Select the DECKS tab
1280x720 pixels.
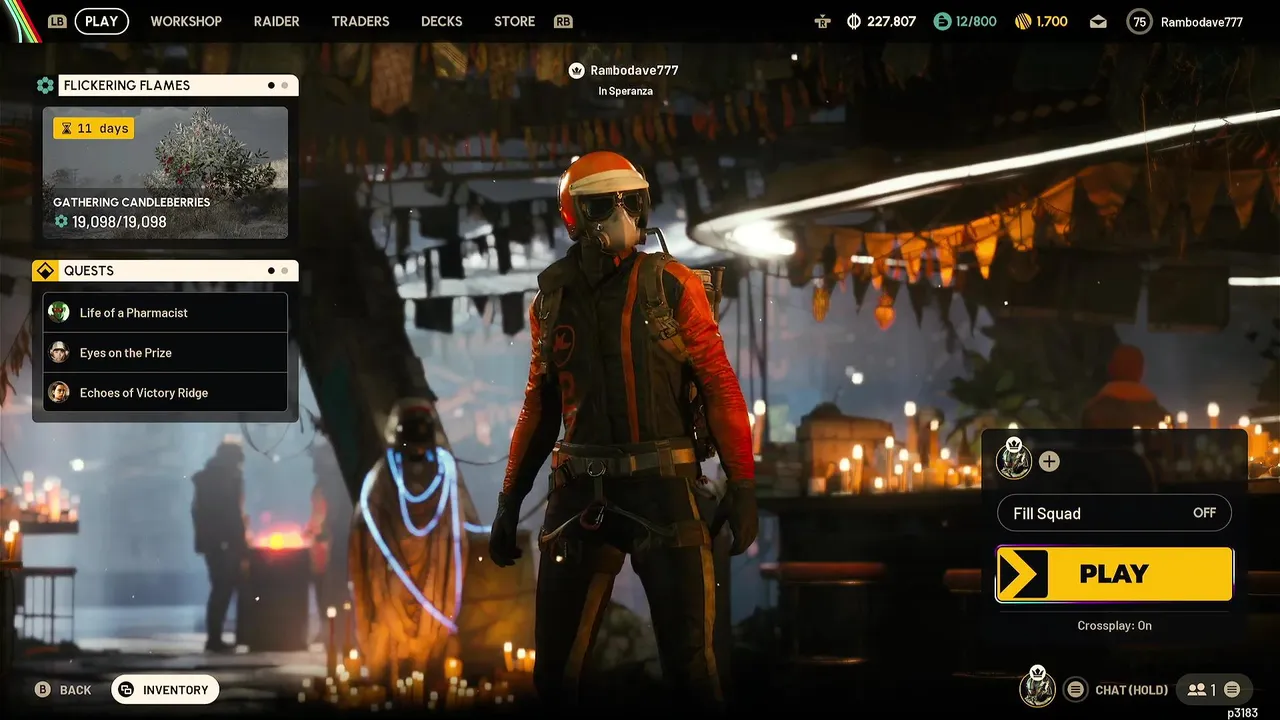click(x=441, y=21)
